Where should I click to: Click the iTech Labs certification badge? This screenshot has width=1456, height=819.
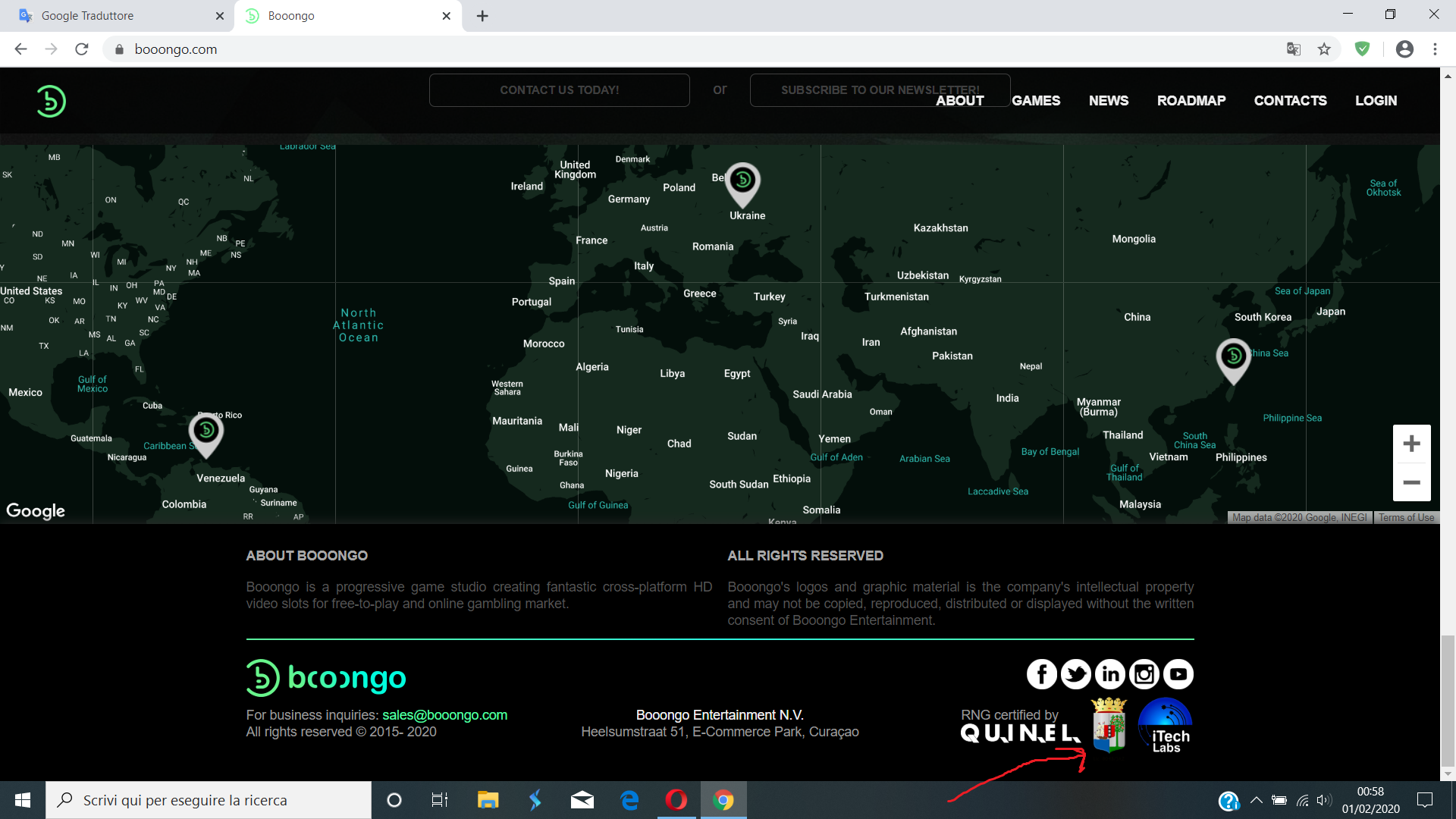pos(1166,726)
